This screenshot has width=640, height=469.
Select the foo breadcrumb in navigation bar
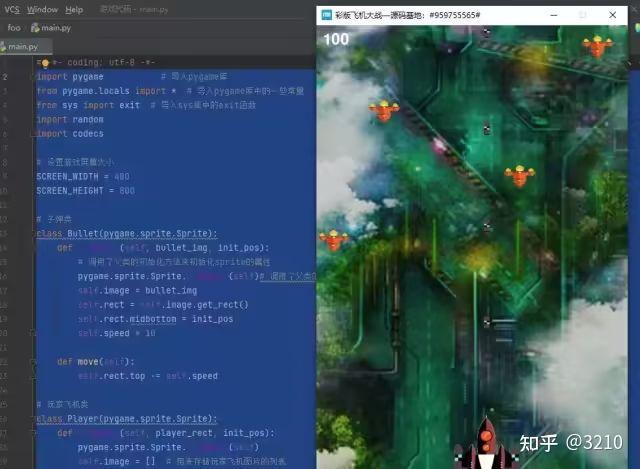click(x=14, y=28)
